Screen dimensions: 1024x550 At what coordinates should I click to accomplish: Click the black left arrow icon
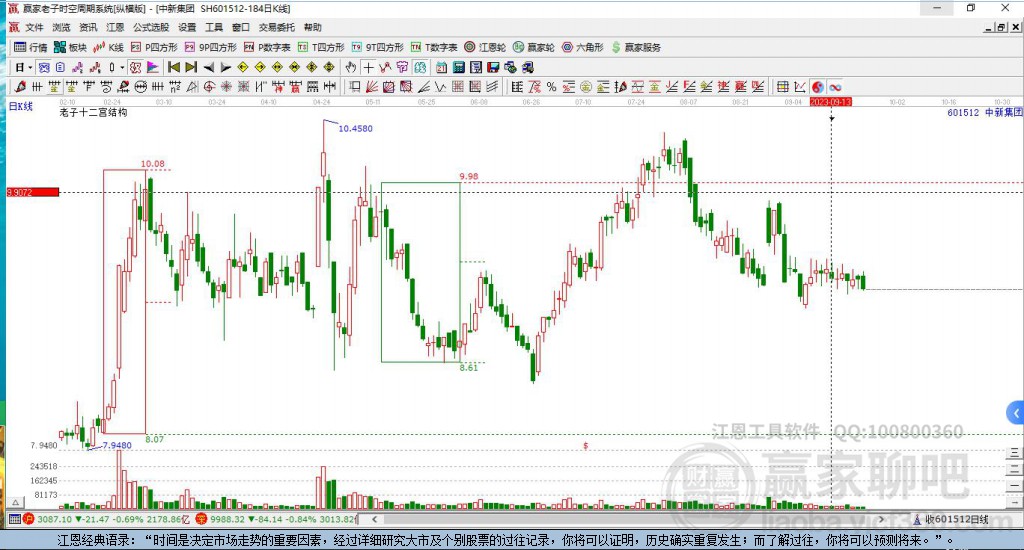[208, 67]
